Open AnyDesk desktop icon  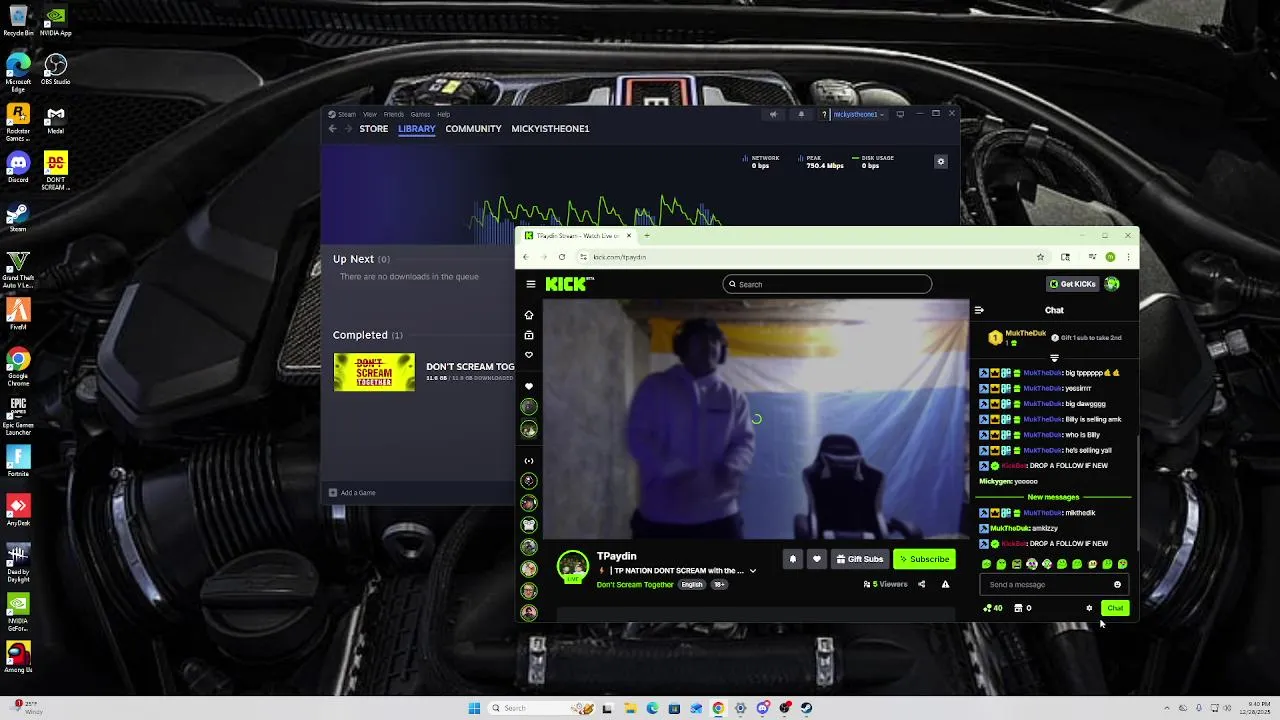click(x=18, y=511)
